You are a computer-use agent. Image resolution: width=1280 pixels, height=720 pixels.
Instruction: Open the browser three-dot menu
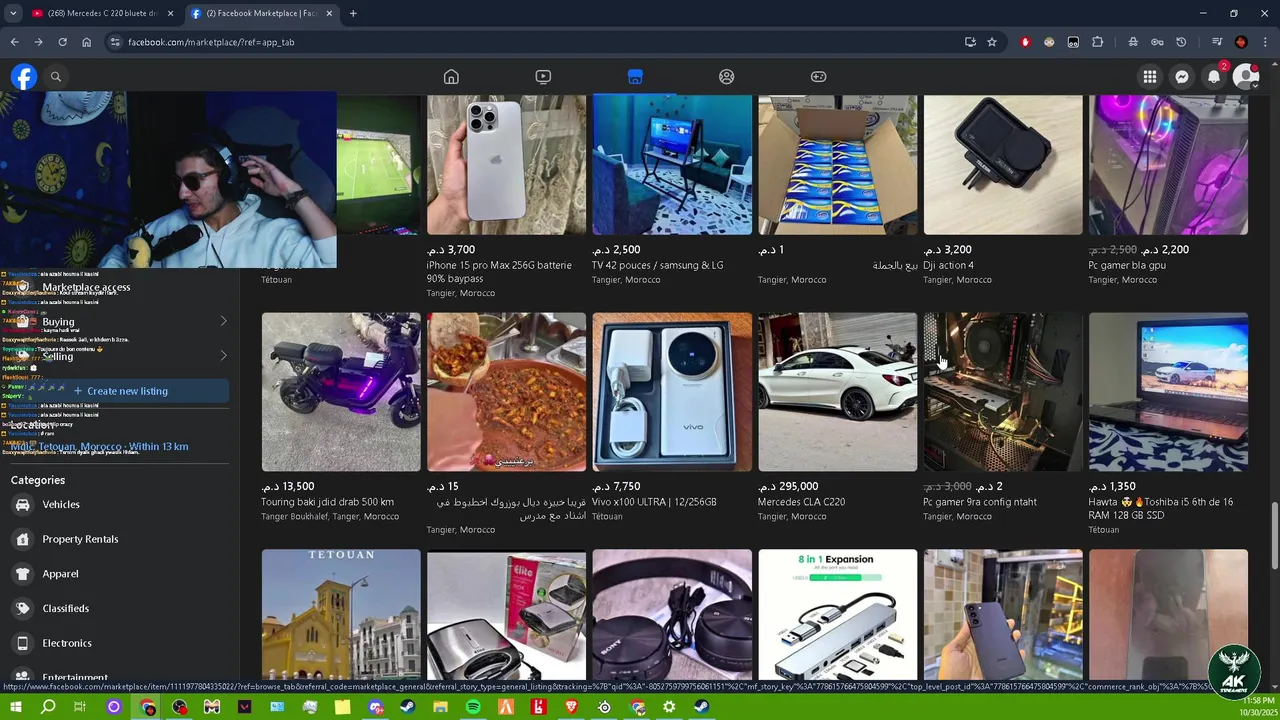pos(1265,42)
